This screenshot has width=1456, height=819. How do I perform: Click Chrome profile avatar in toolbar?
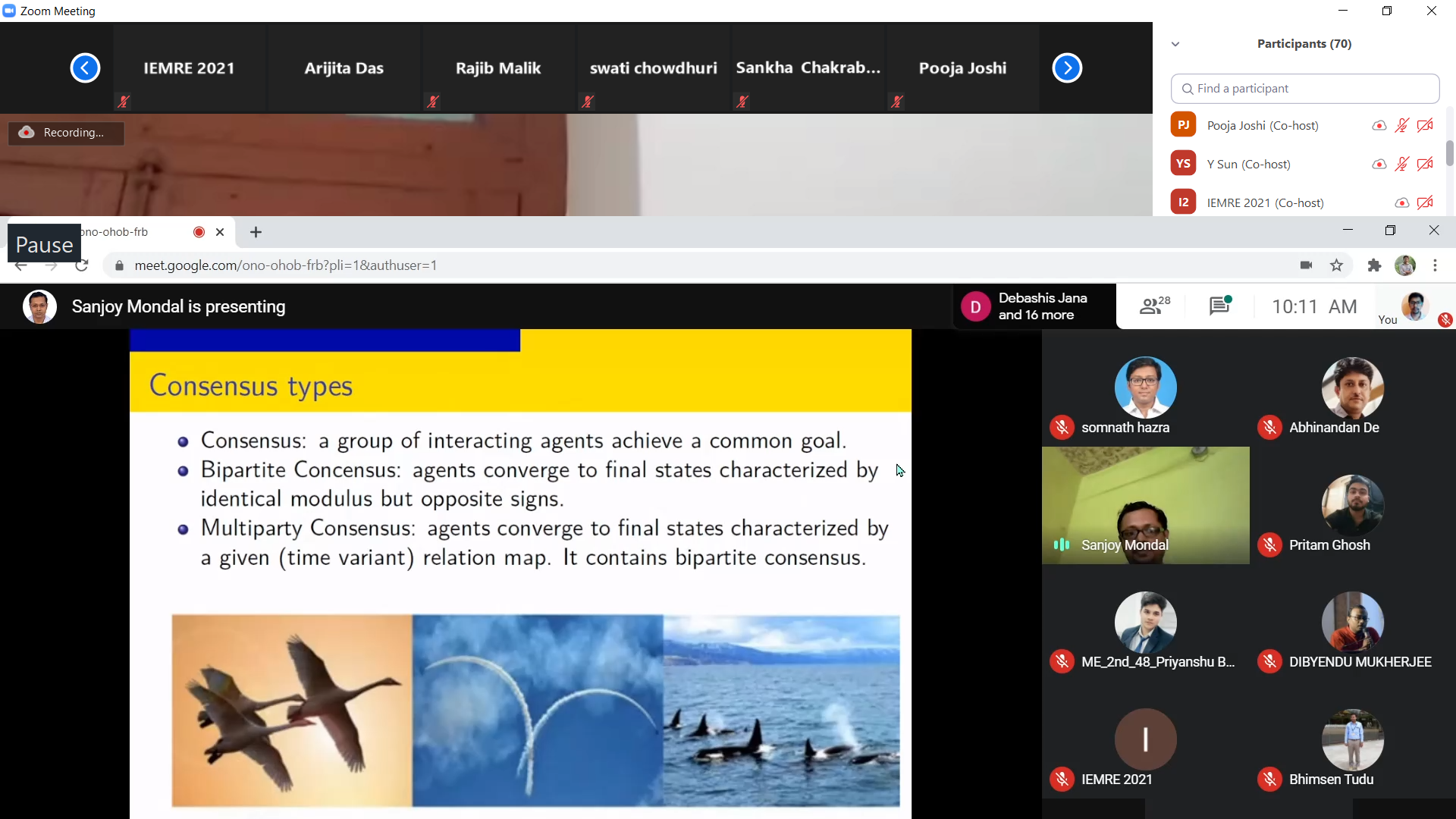click(1405, 265)
